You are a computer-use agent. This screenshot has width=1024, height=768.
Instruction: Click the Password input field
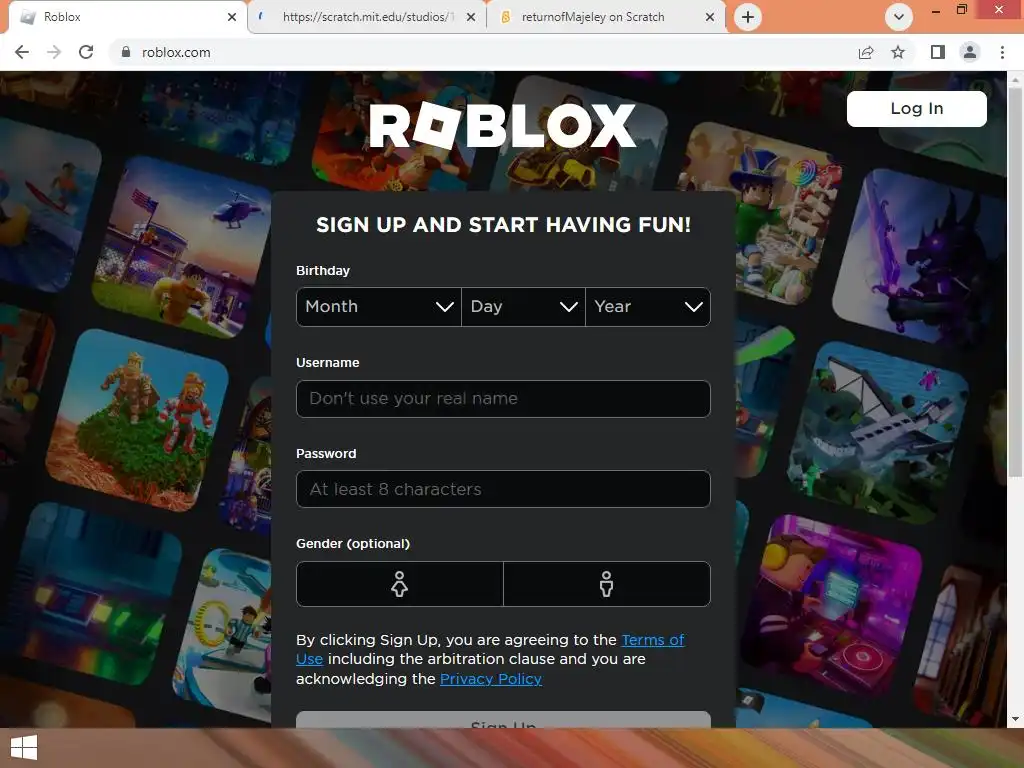pos(503,489)
